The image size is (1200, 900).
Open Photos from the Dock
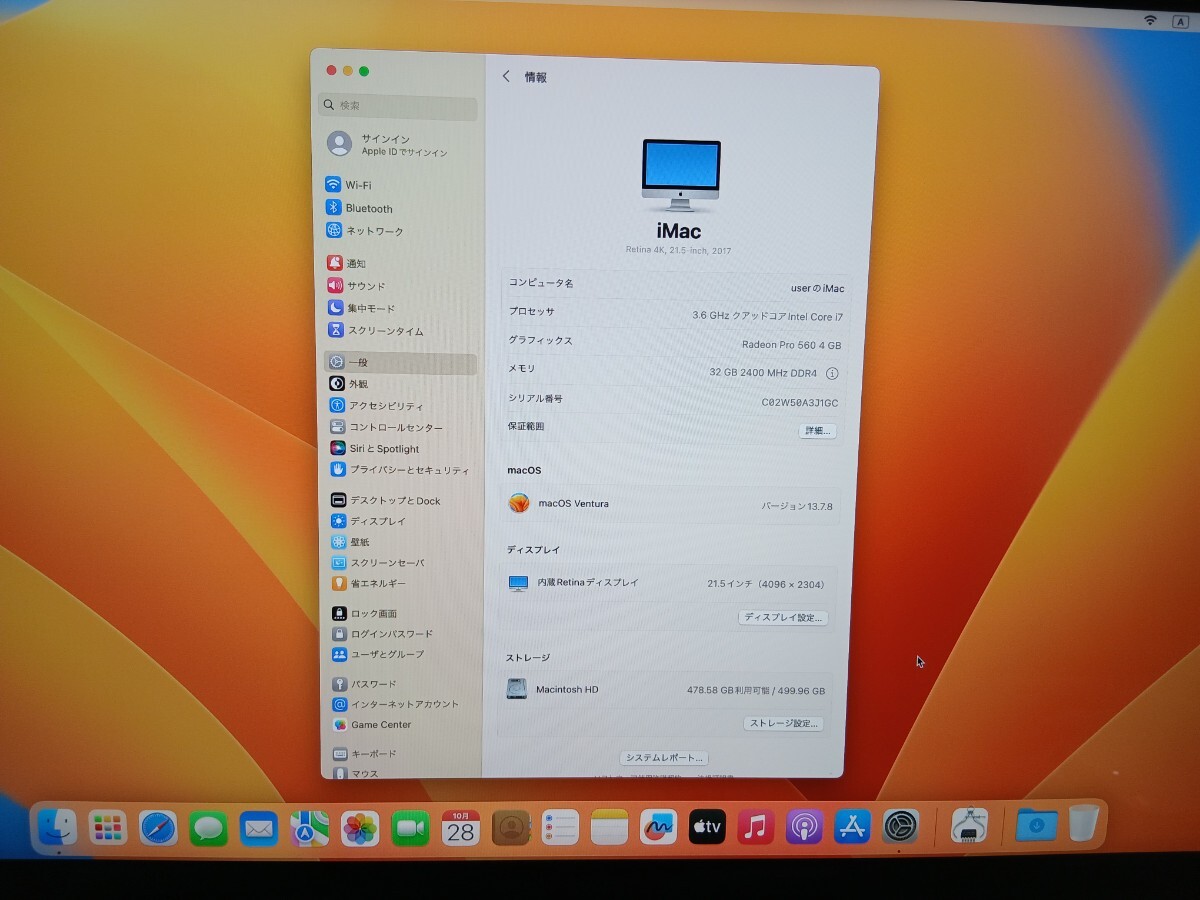360,828
